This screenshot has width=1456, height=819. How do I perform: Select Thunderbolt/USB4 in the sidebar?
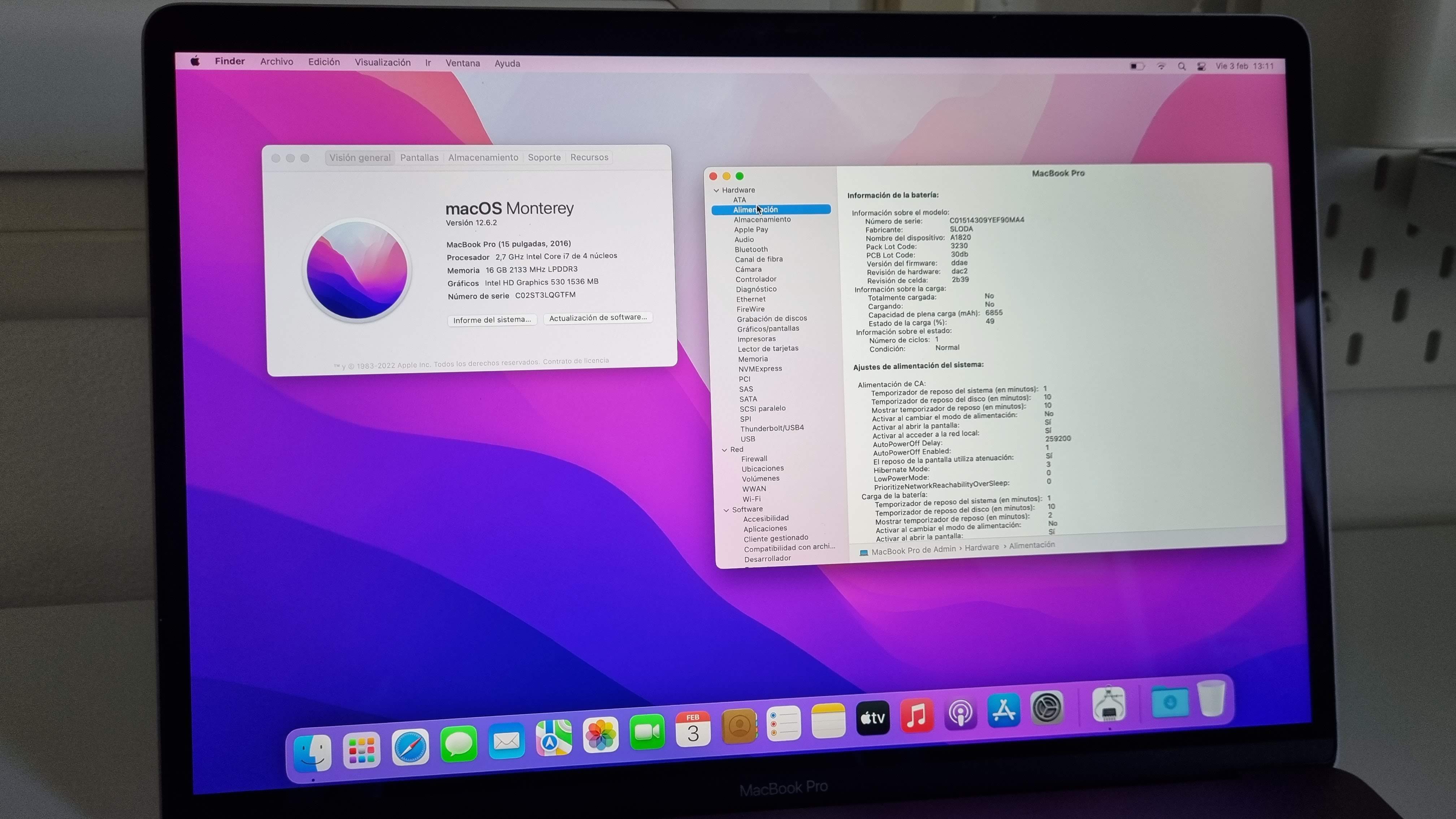pyautogui.click(x=772, y=428)
